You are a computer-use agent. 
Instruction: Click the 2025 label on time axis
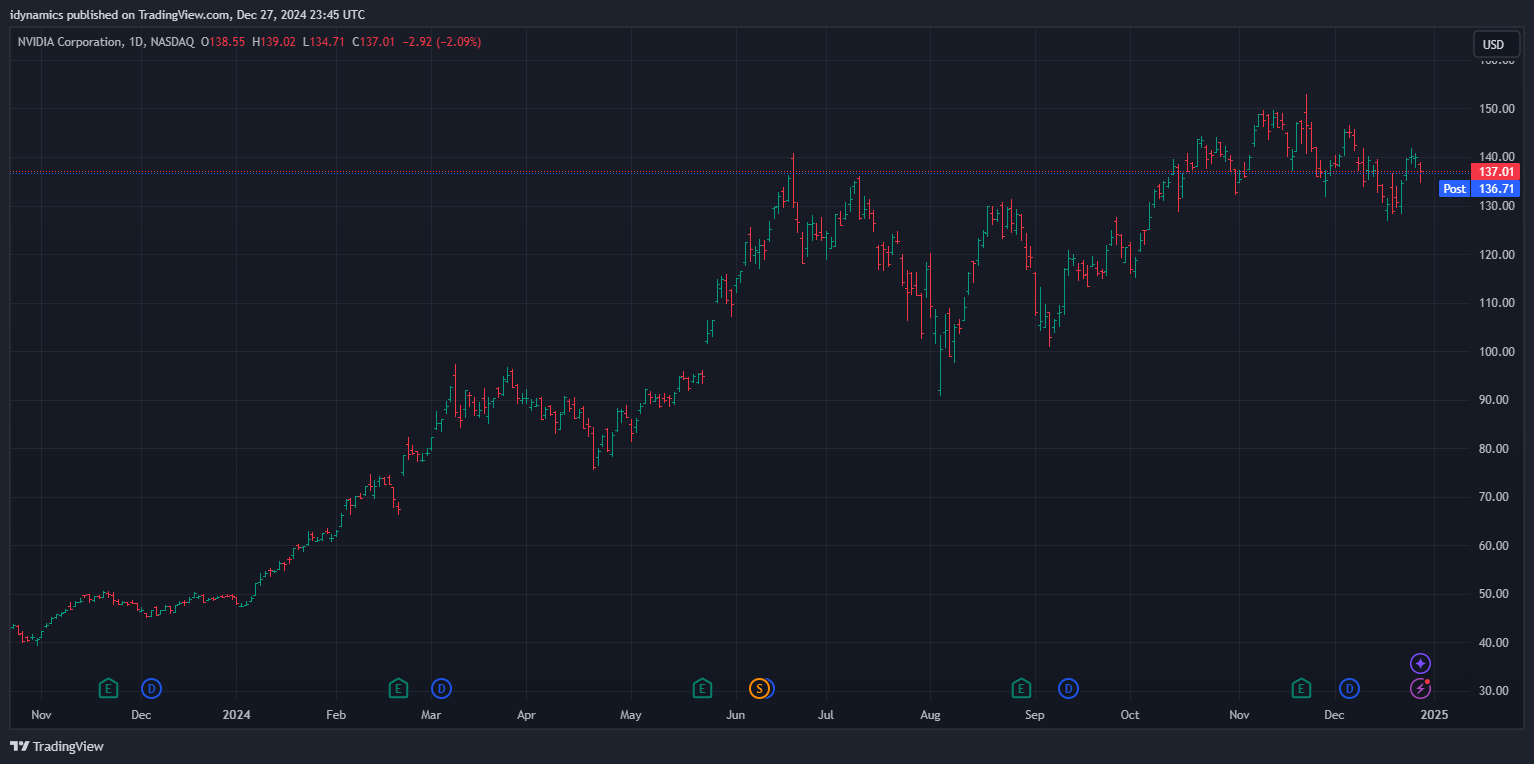(x=1434, y=715)
